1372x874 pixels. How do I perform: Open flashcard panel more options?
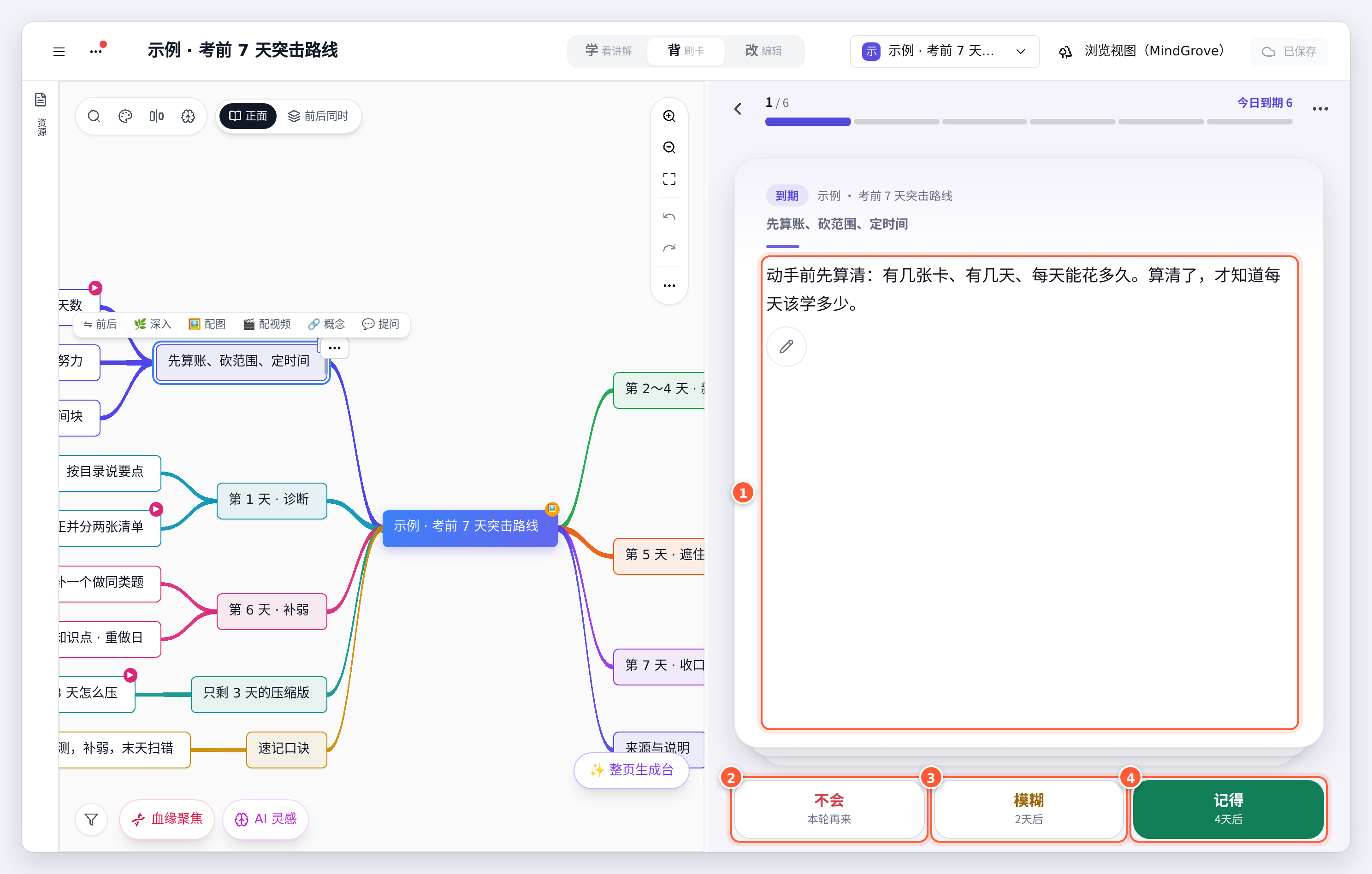1319,109
